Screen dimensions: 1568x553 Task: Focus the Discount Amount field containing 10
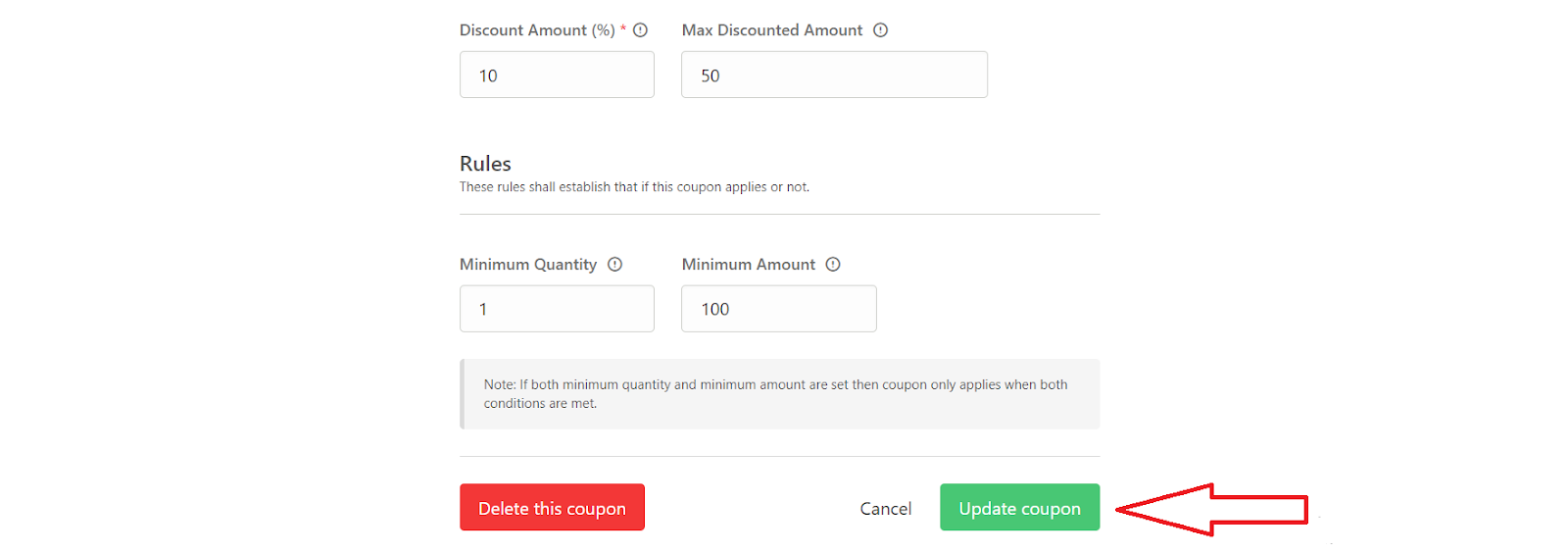557,75
